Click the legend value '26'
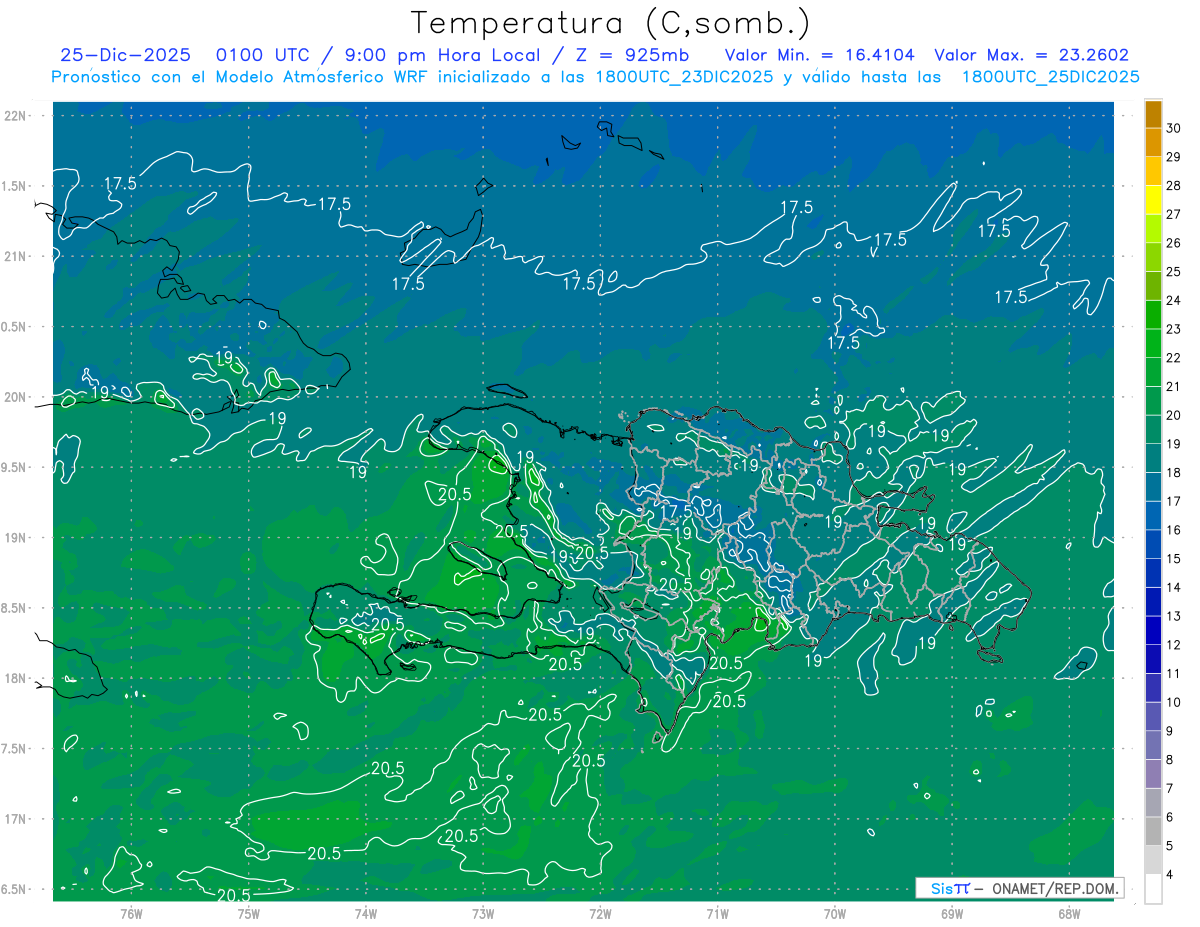 point(1175,243)
